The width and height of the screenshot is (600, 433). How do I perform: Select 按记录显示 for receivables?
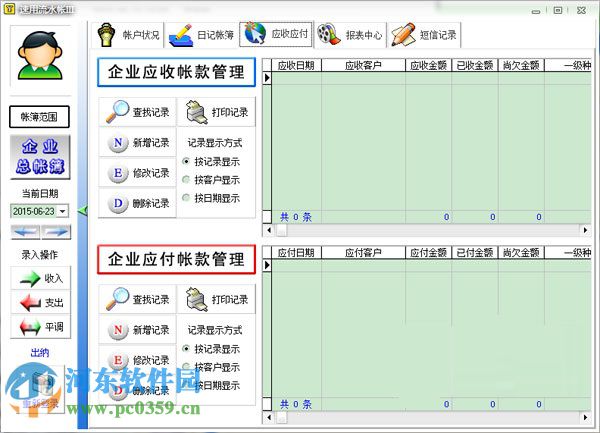(211, 161)
